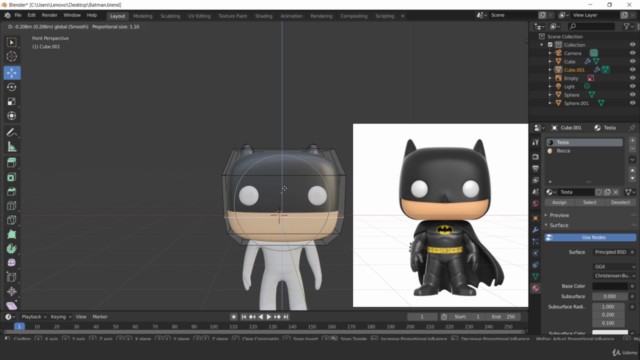Hide Sphere.001 in the outliner
This screenshot has width=640, height=360.
632,103
